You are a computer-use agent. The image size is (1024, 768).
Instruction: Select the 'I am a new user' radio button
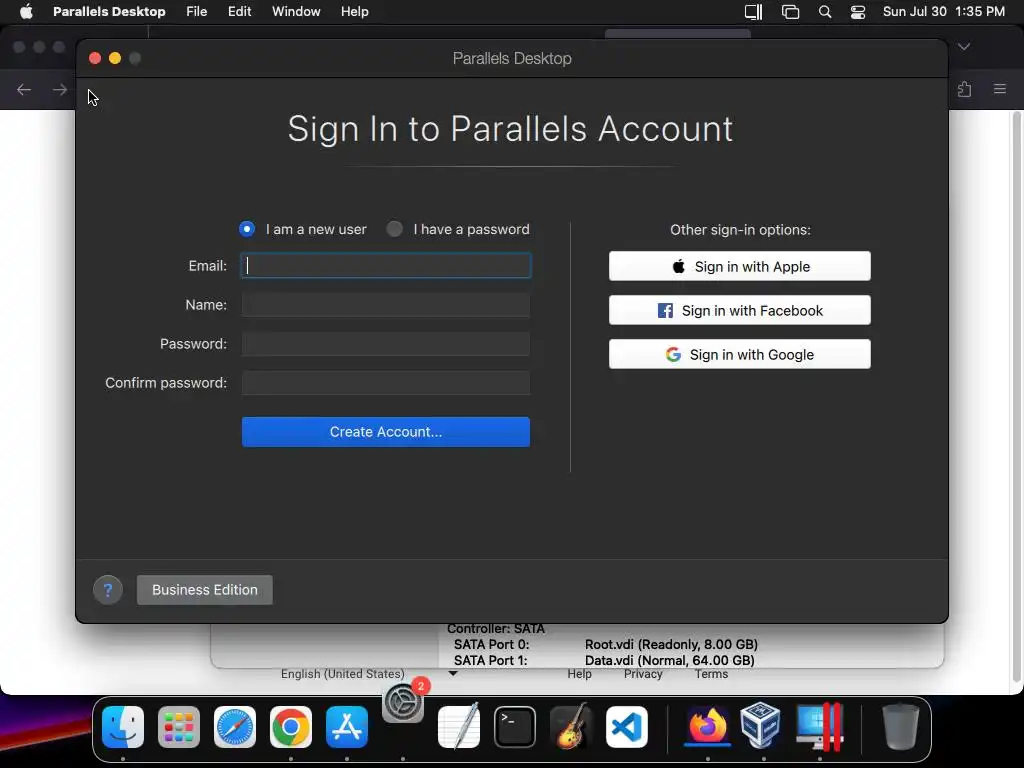247,229
